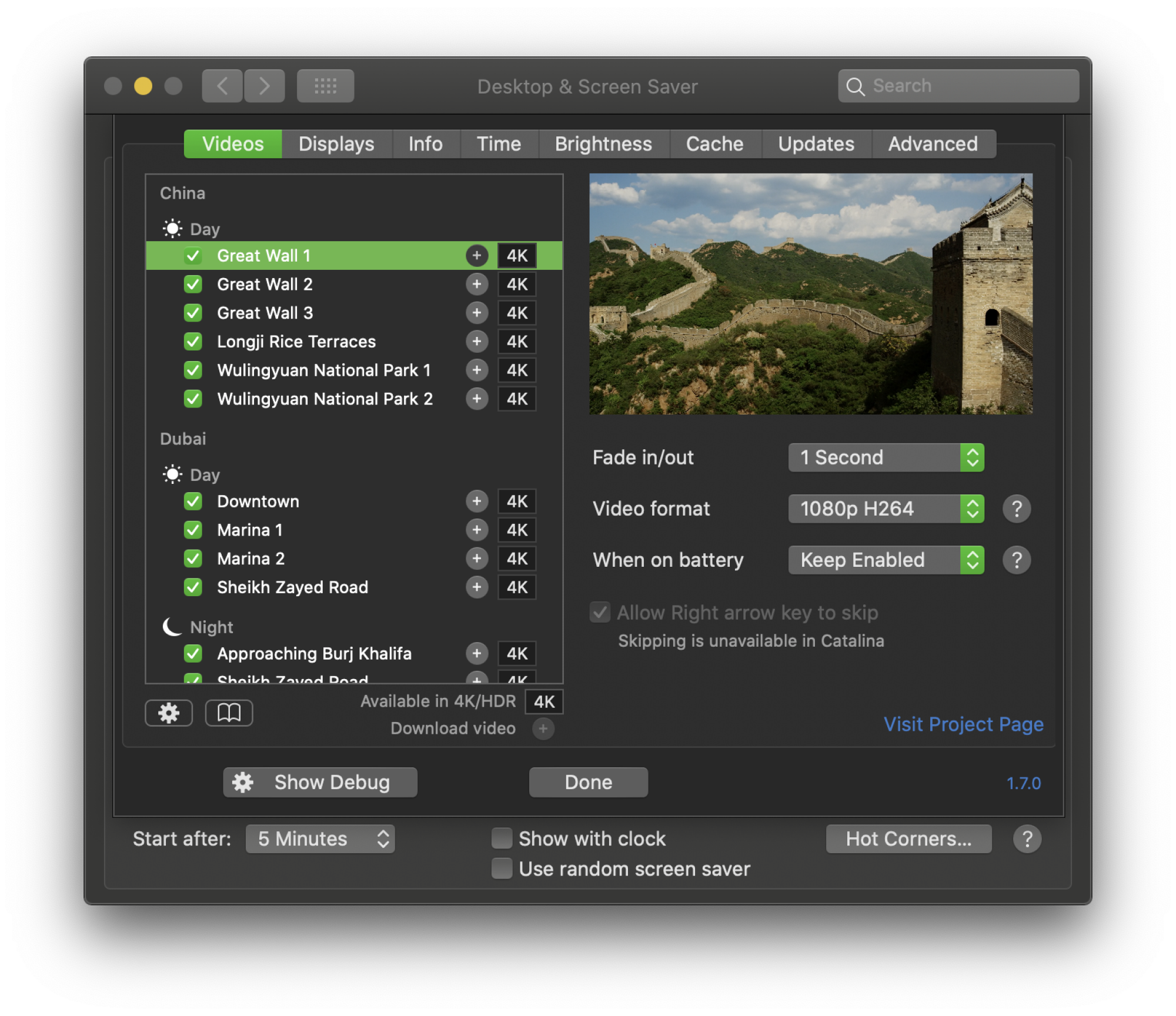Click the plus icon for Approaching Burj Khalifa
This screenshot has width=1176, height=1016.
point(477,654)
